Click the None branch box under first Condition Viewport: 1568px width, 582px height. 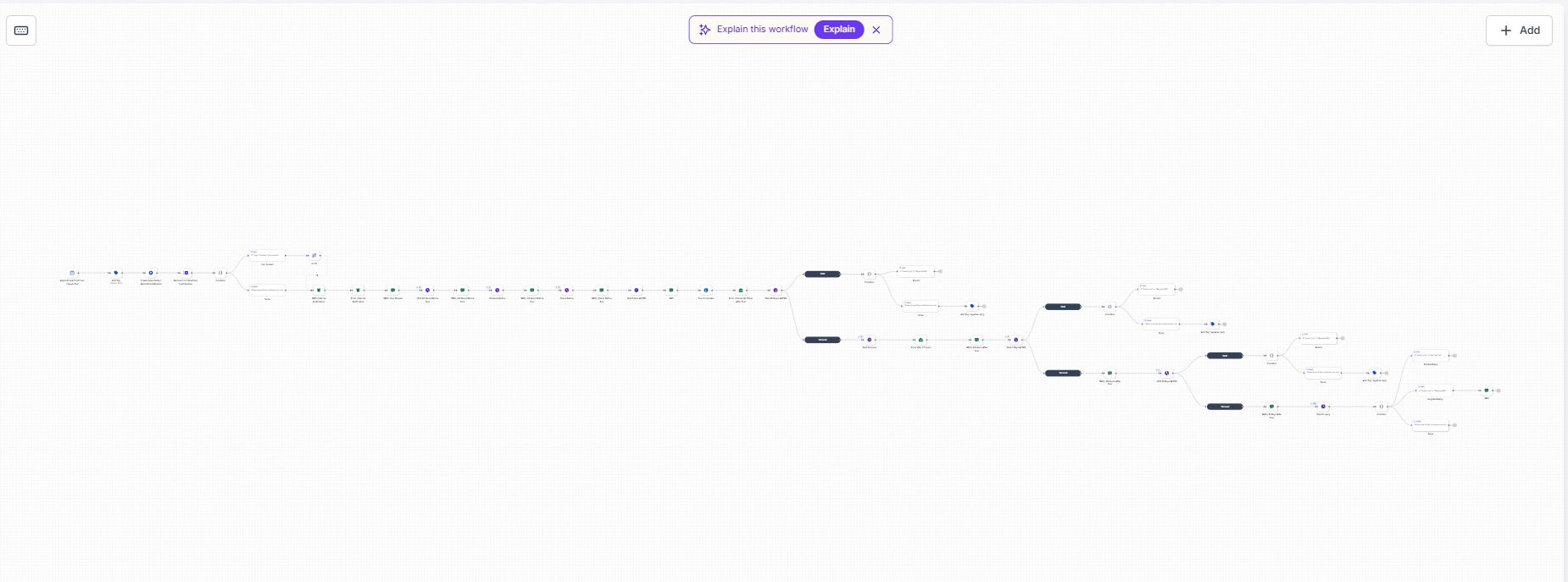click(267, 290)
